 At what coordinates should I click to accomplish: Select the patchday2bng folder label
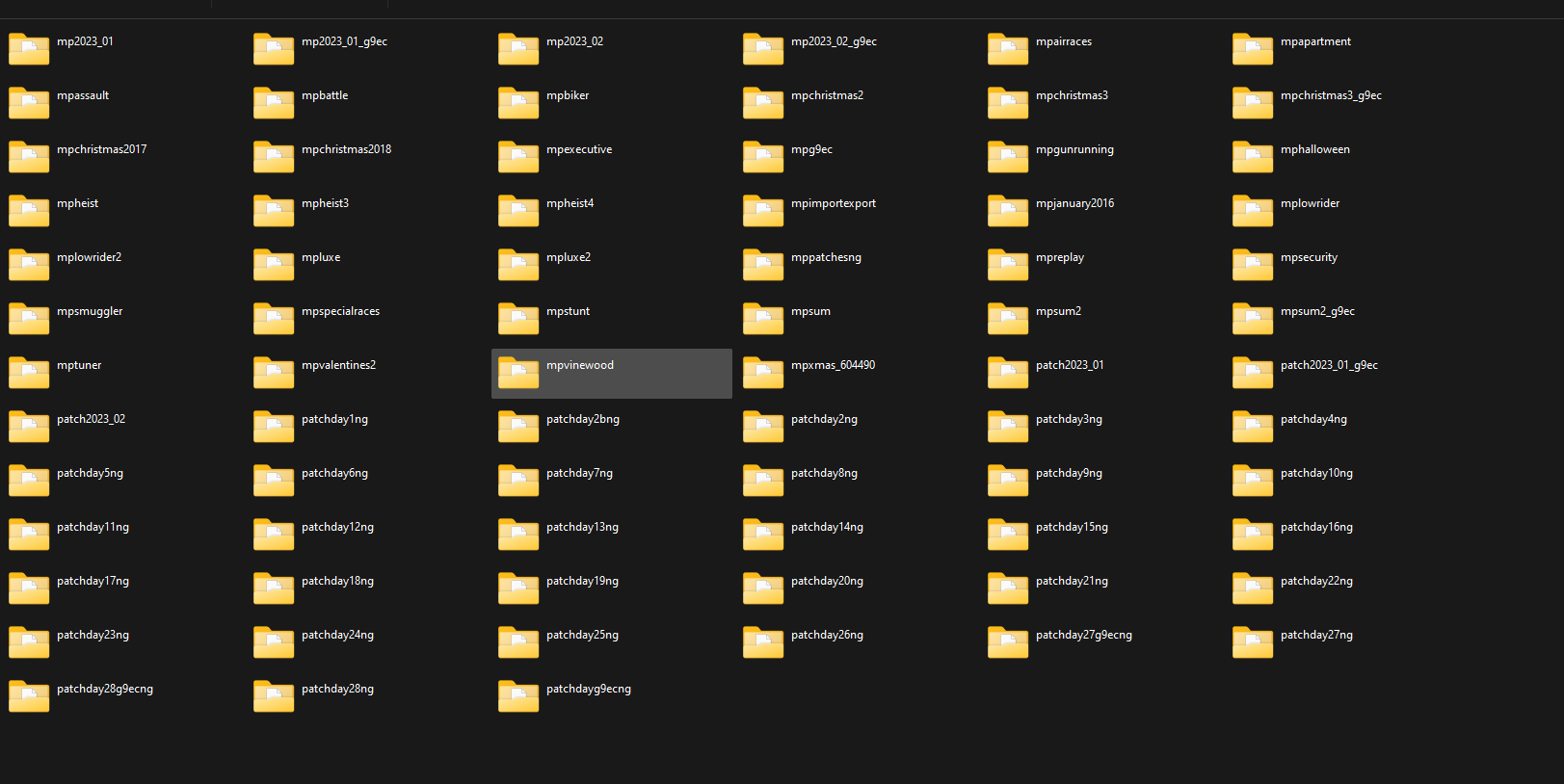582,419
